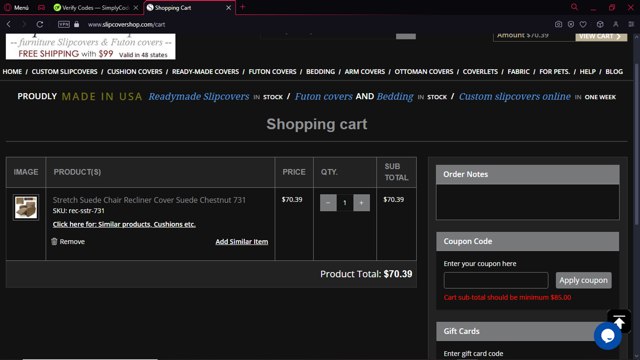The height and width of the screenshot is (360, 640).
Task: Open FOR PETS menu item
Action: 554,71
